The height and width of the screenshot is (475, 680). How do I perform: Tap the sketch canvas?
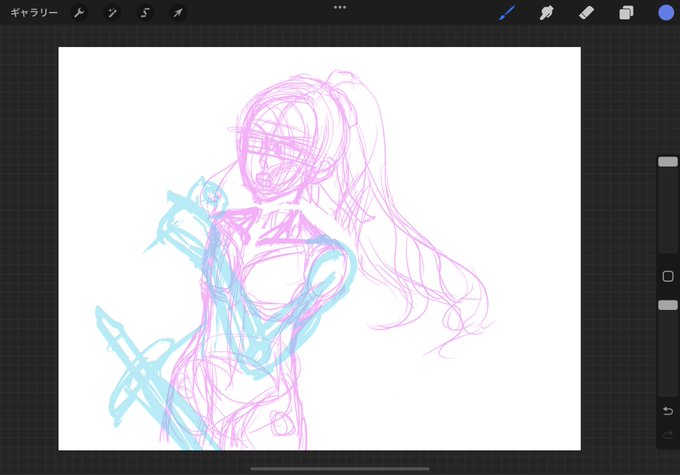320,249
